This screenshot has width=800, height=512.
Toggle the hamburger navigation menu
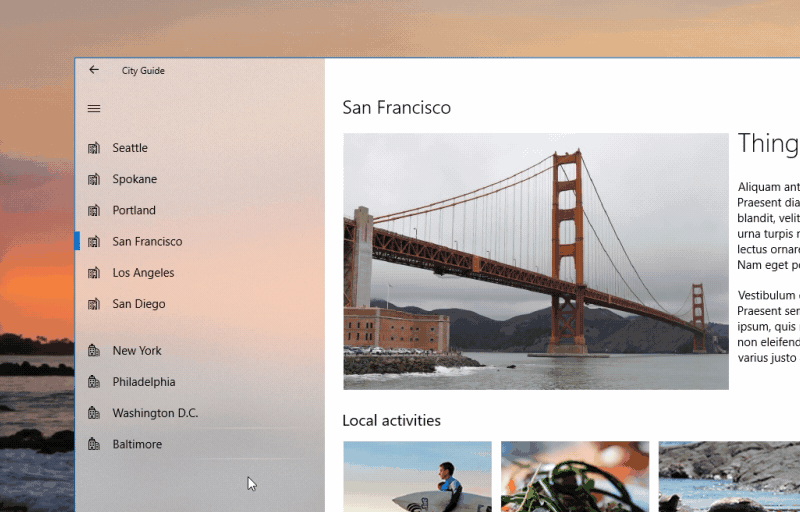pyautogui.click(x=94, y=109)
